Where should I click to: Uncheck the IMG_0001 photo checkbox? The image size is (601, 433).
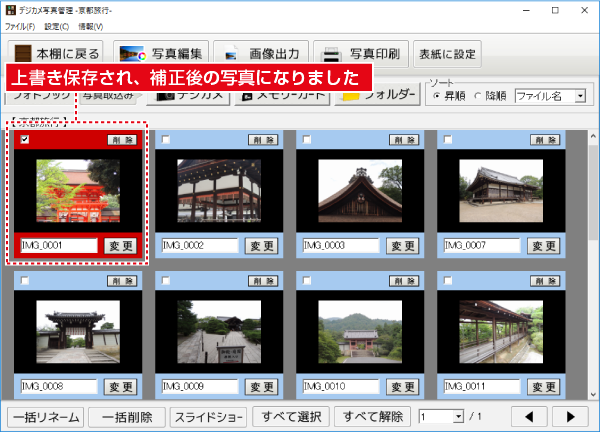(25, 140)
